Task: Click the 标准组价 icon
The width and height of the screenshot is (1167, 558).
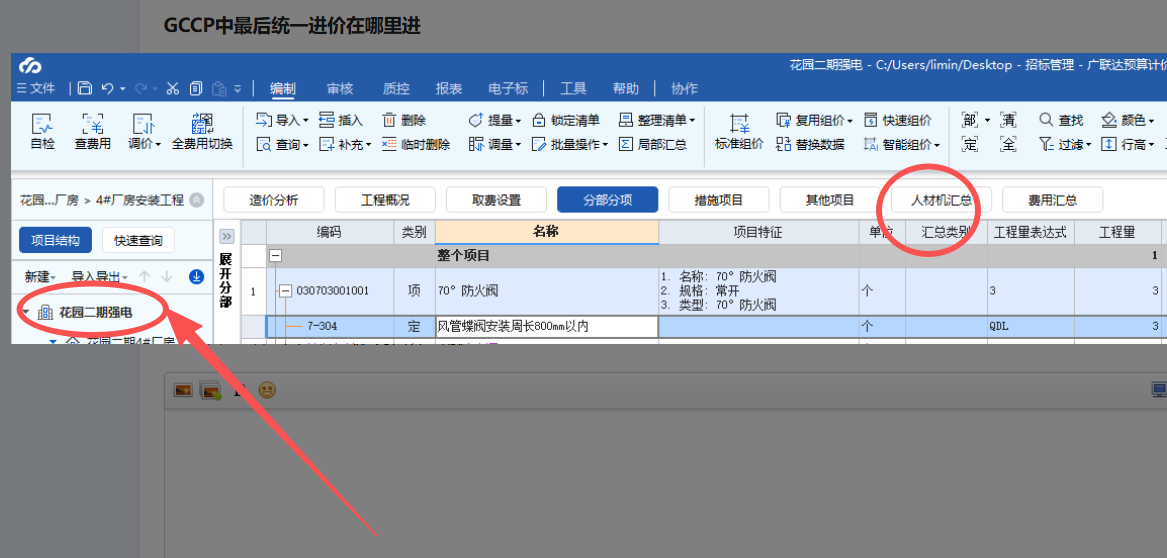Action: (x=739, y=123)
